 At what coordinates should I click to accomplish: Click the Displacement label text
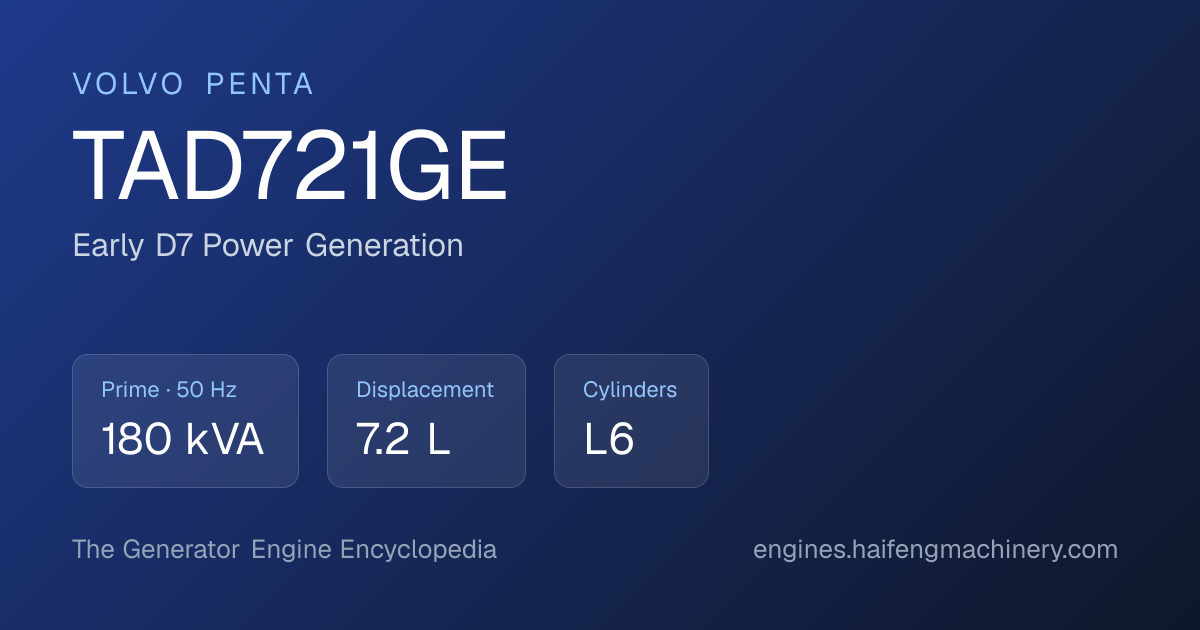425,390
